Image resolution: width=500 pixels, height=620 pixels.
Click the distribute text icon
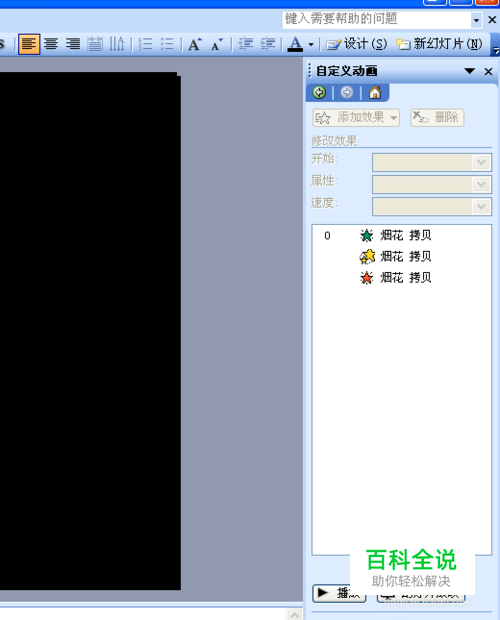click(95, 44)
